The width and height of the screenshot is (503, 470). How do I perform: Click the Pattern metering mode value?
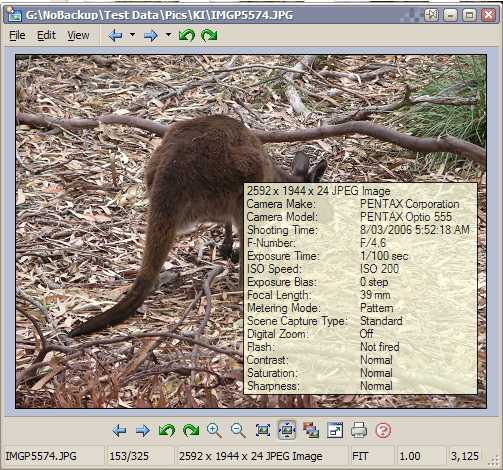[377, 308]
